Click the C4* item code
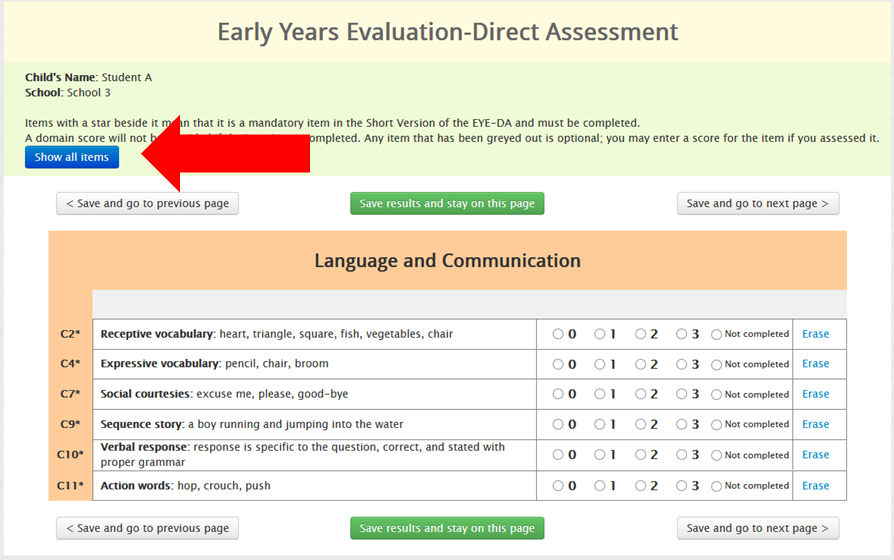The image size is (894, 560). coord(70,364)
